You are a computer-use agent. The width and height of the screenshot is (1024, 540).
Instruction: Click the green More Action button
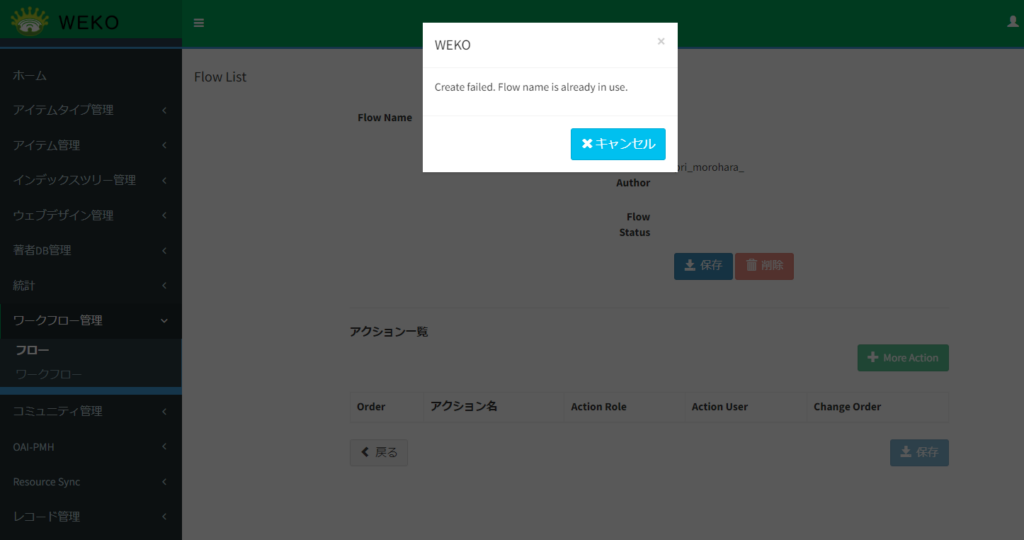coord(902,358)
